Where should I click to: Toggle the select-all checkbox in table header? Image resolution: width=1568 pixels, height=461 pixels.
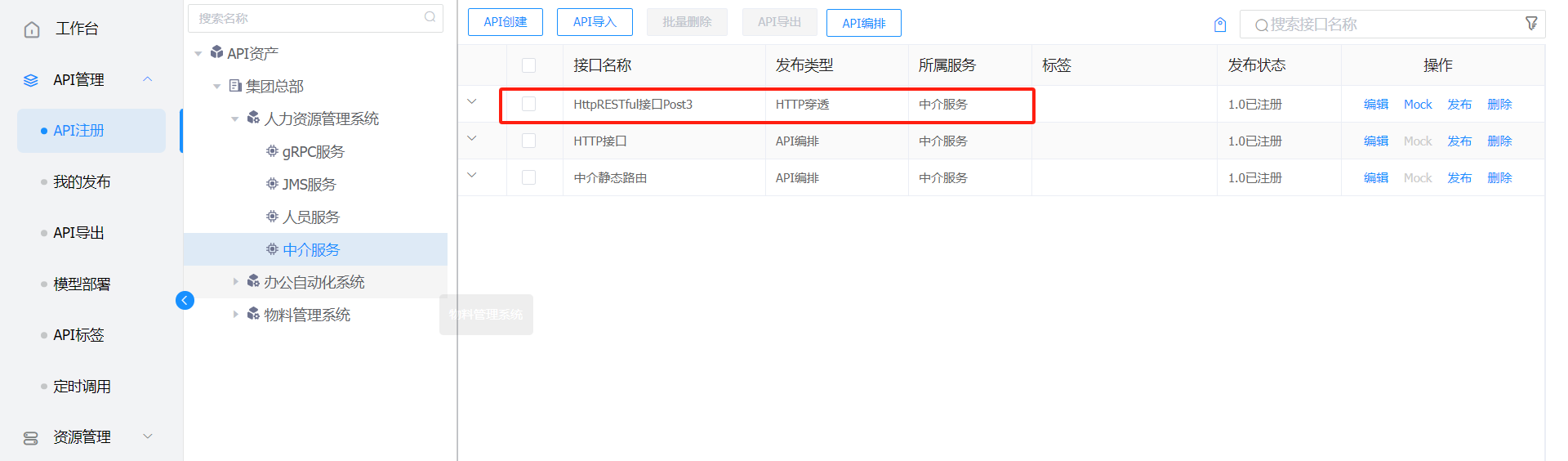(x=528, y=65)
